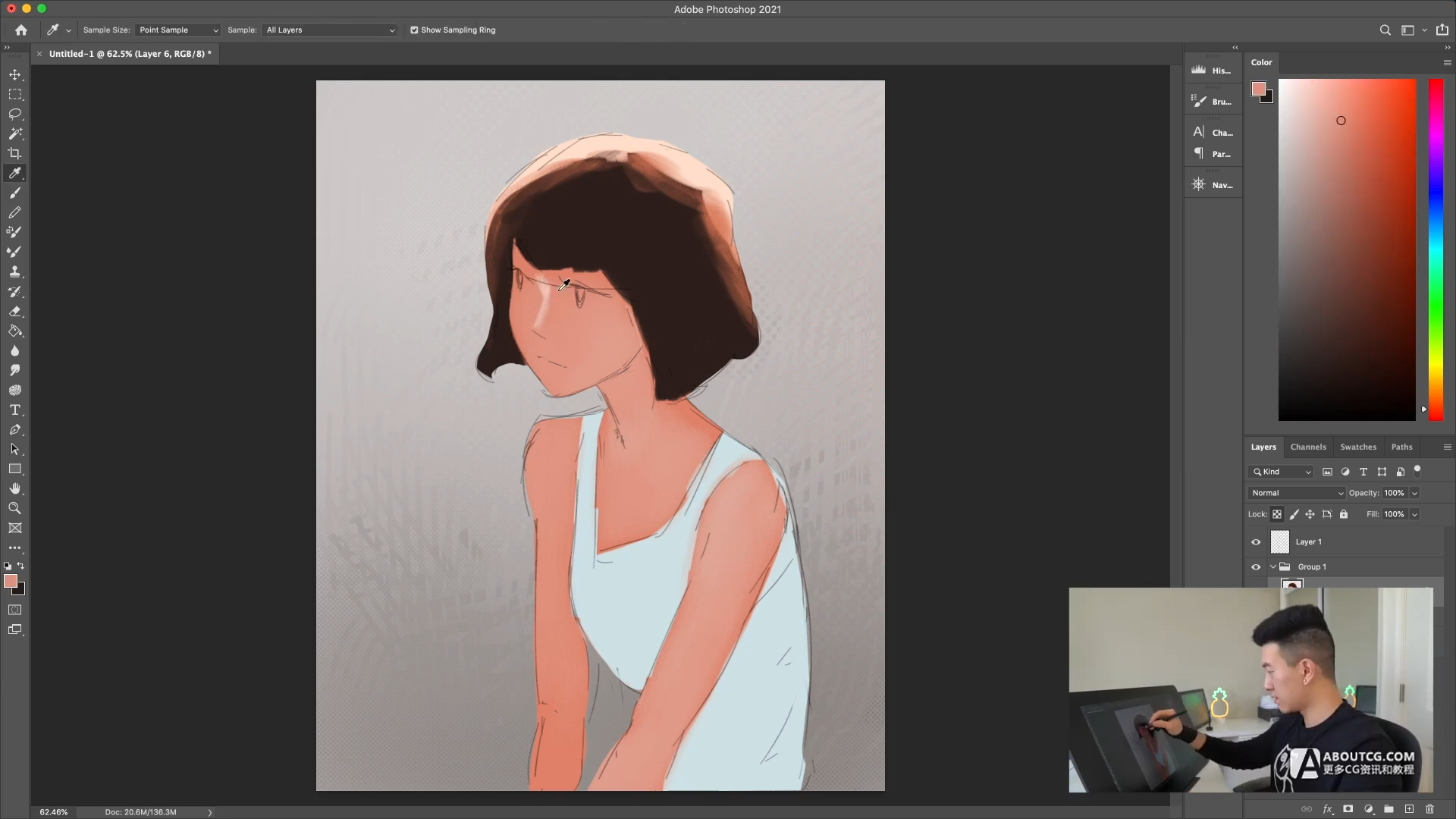Viewport: 1456px width, 819px height.
Task: Open the Fill slider dropdown arrow
Action: tap(1414, 514)
